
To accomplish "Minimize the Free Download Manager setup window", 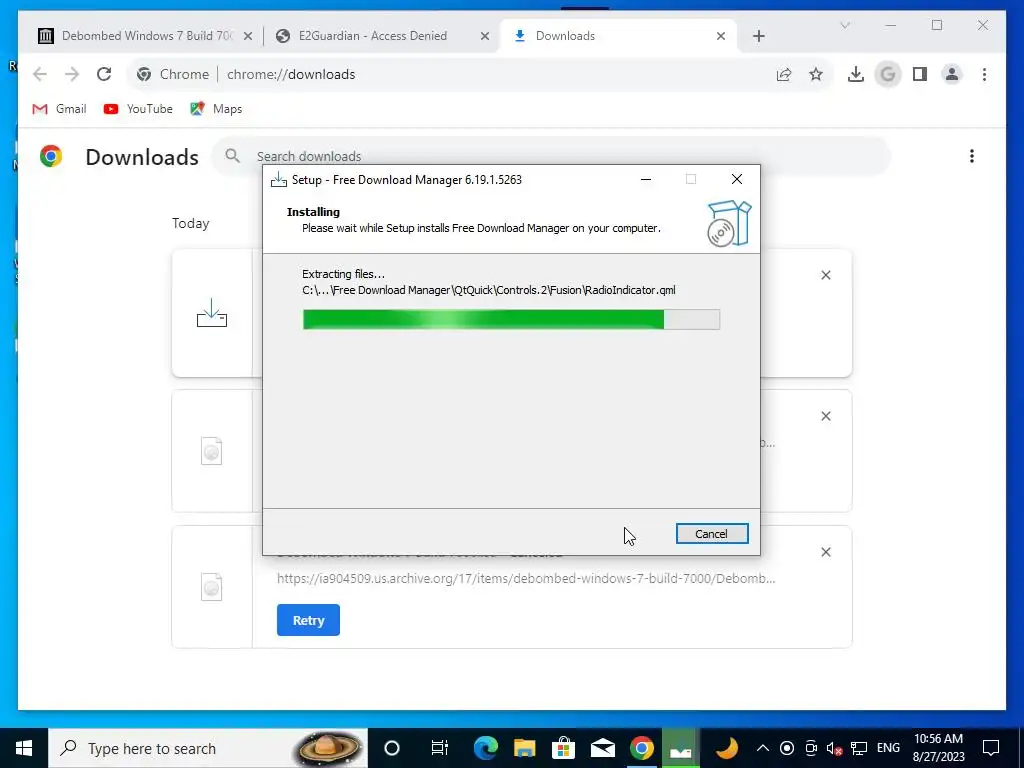I will pyautogui.click(x=646, y=179).
